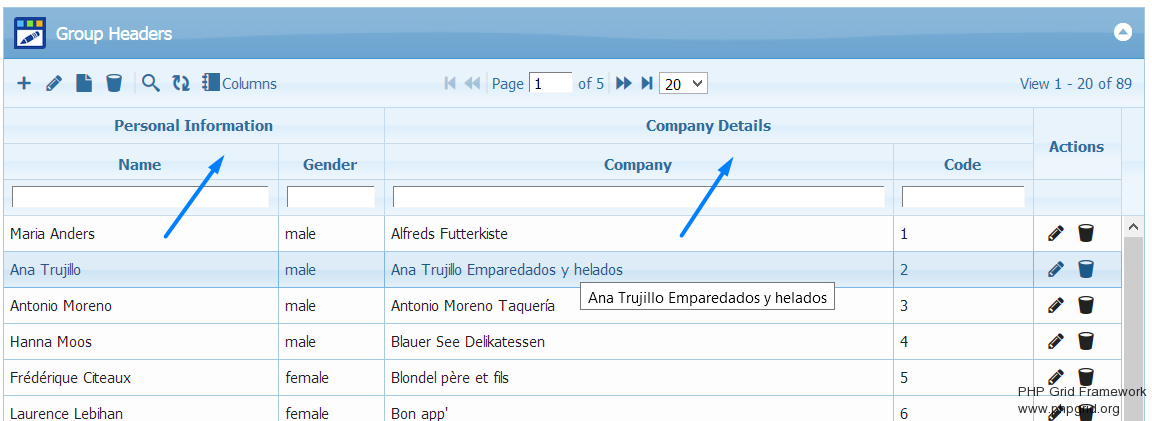Click the add new record plus icon
The width and height of the screenshot is (1152, 421).
tap(24, 84)
